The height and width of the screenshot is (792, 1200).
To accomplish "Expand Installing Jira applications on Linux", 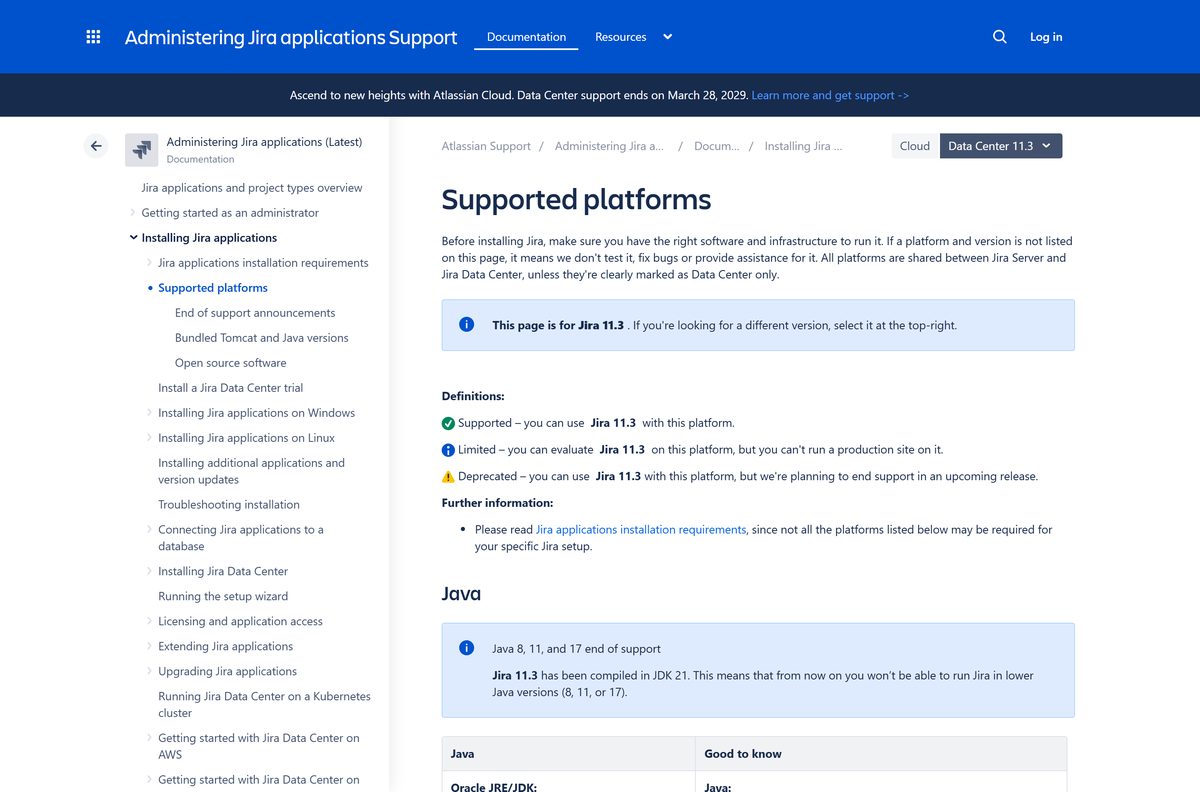I will (150, 438).
